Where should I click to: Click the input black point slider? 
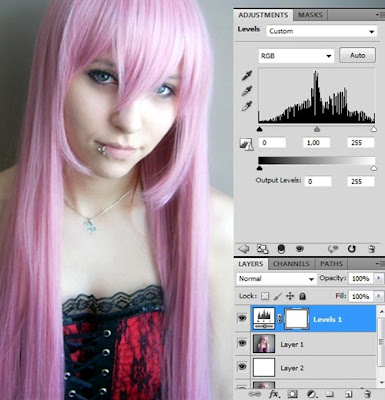tap(260, 129)
